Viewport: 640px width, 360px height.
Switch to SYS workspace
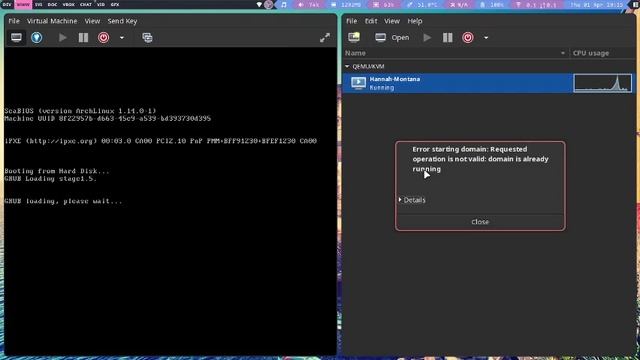coord(38,4)
